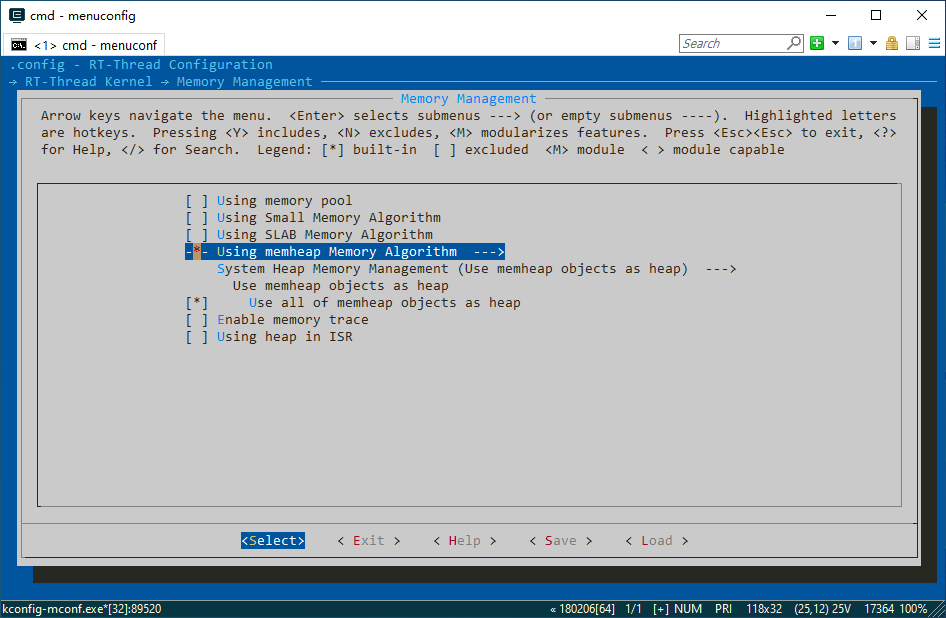Click Memory Management in the breadcrumb path

[x=244, y=81]
